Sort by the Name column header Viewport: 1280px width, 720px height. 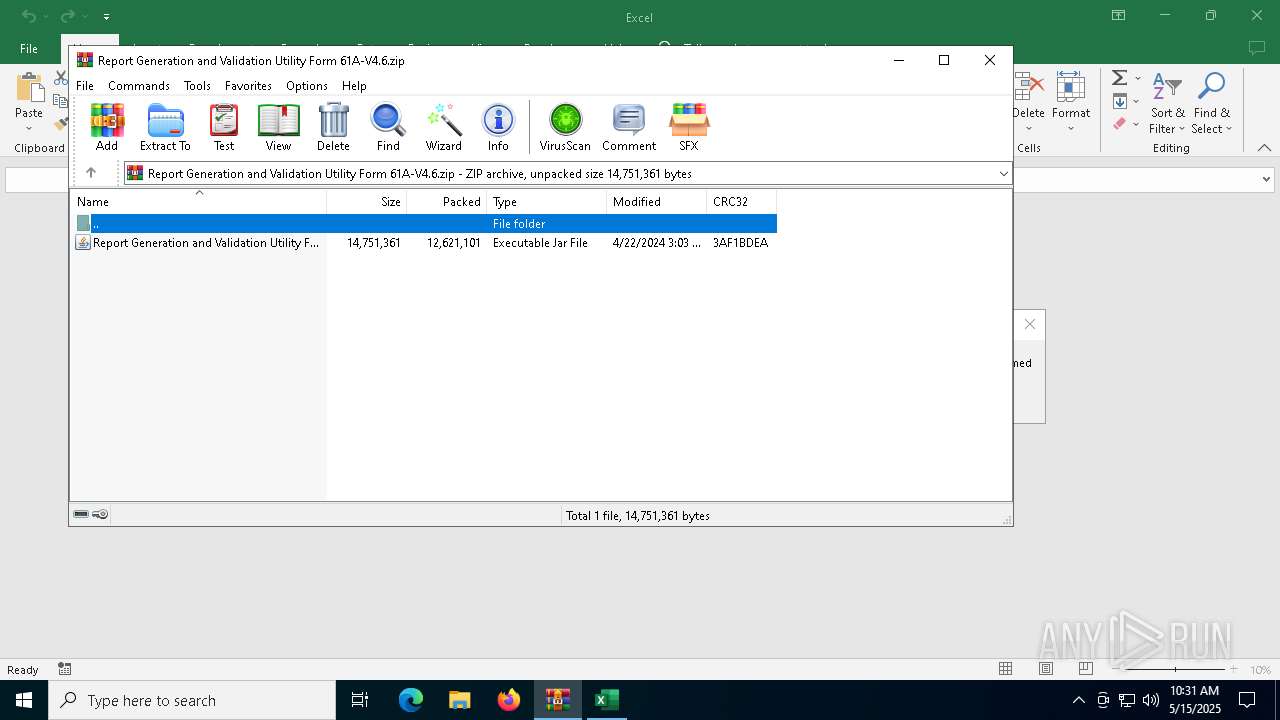[198, 202]
